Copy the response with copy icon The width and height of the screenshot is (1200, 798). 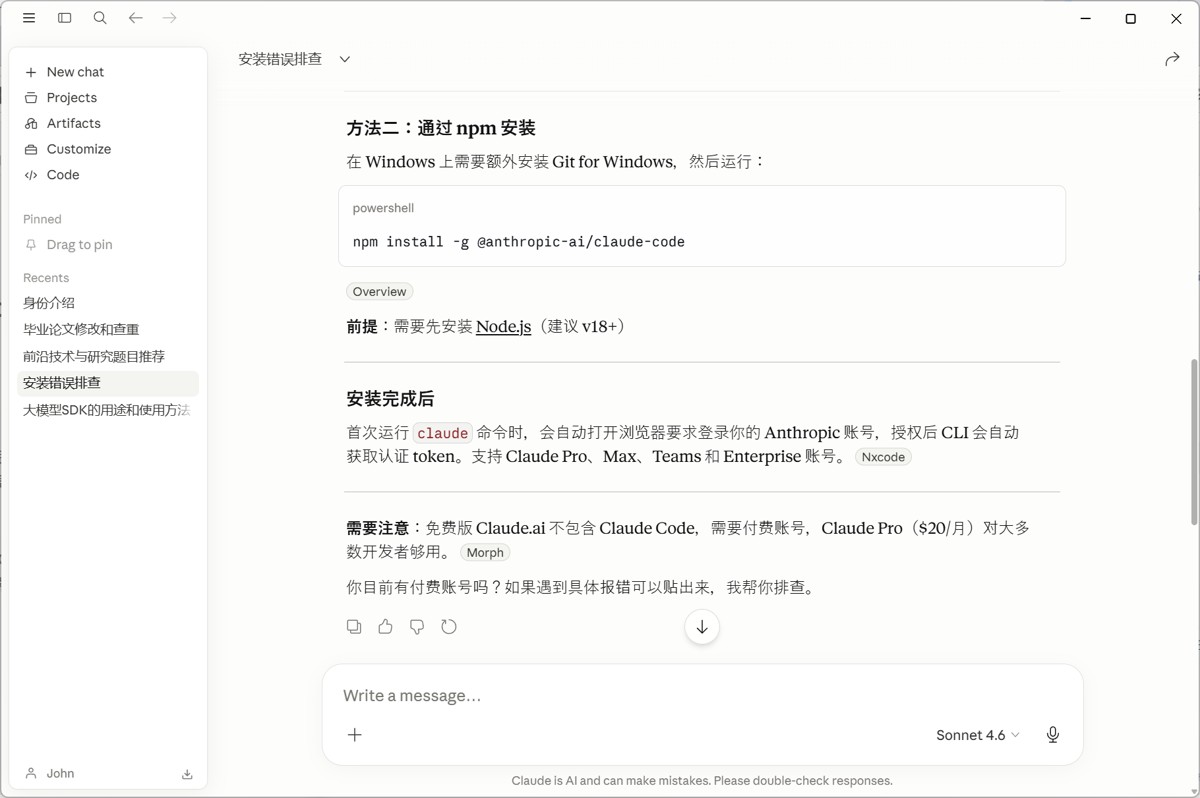point(354,627)
